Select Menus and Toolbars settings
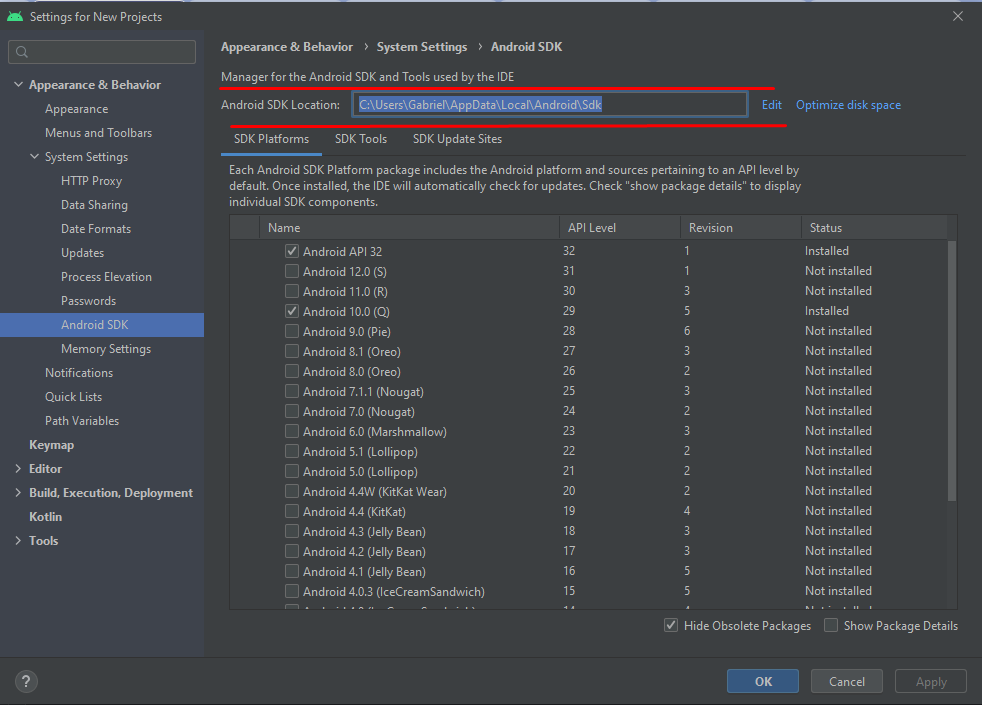This screenshot has width=982, height=705. [98, 133]
